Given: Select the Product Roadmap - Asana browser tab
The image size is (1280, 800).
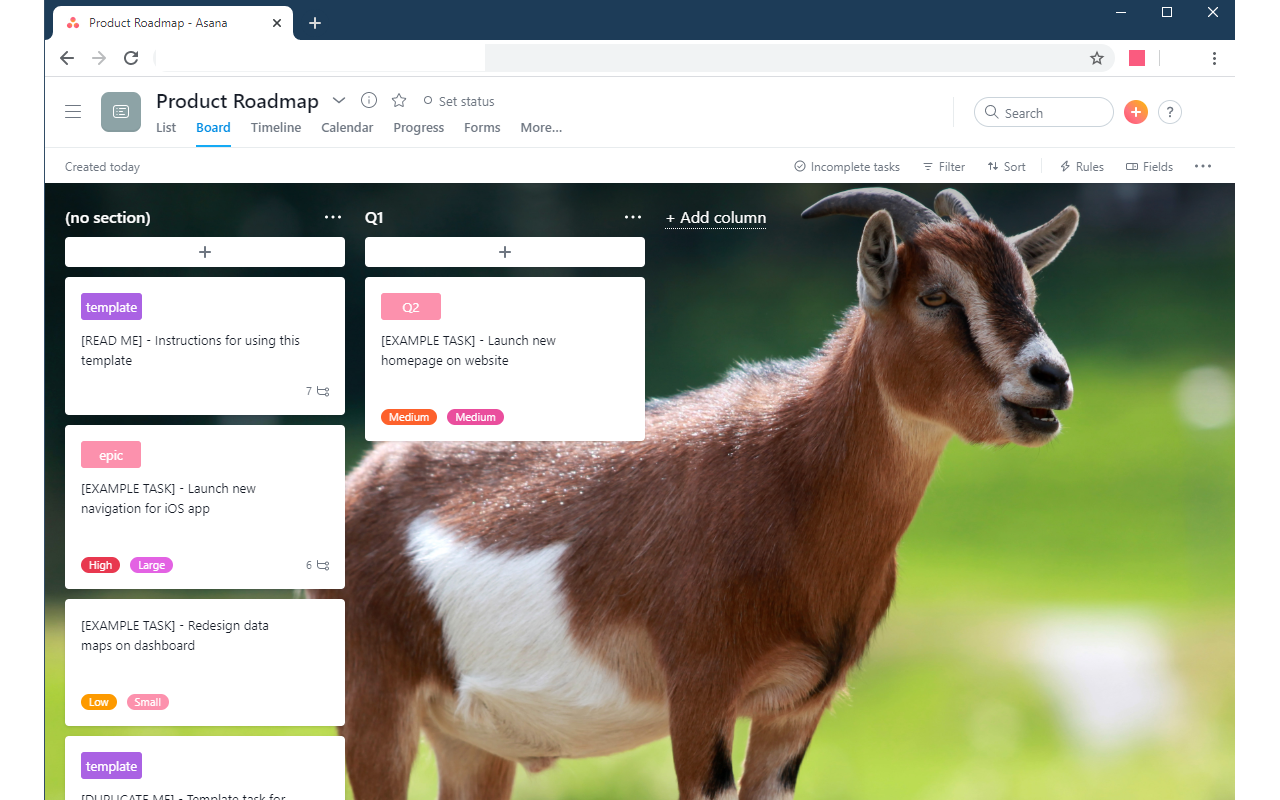Looking at the screenshot, I should [x=175, y=22].
